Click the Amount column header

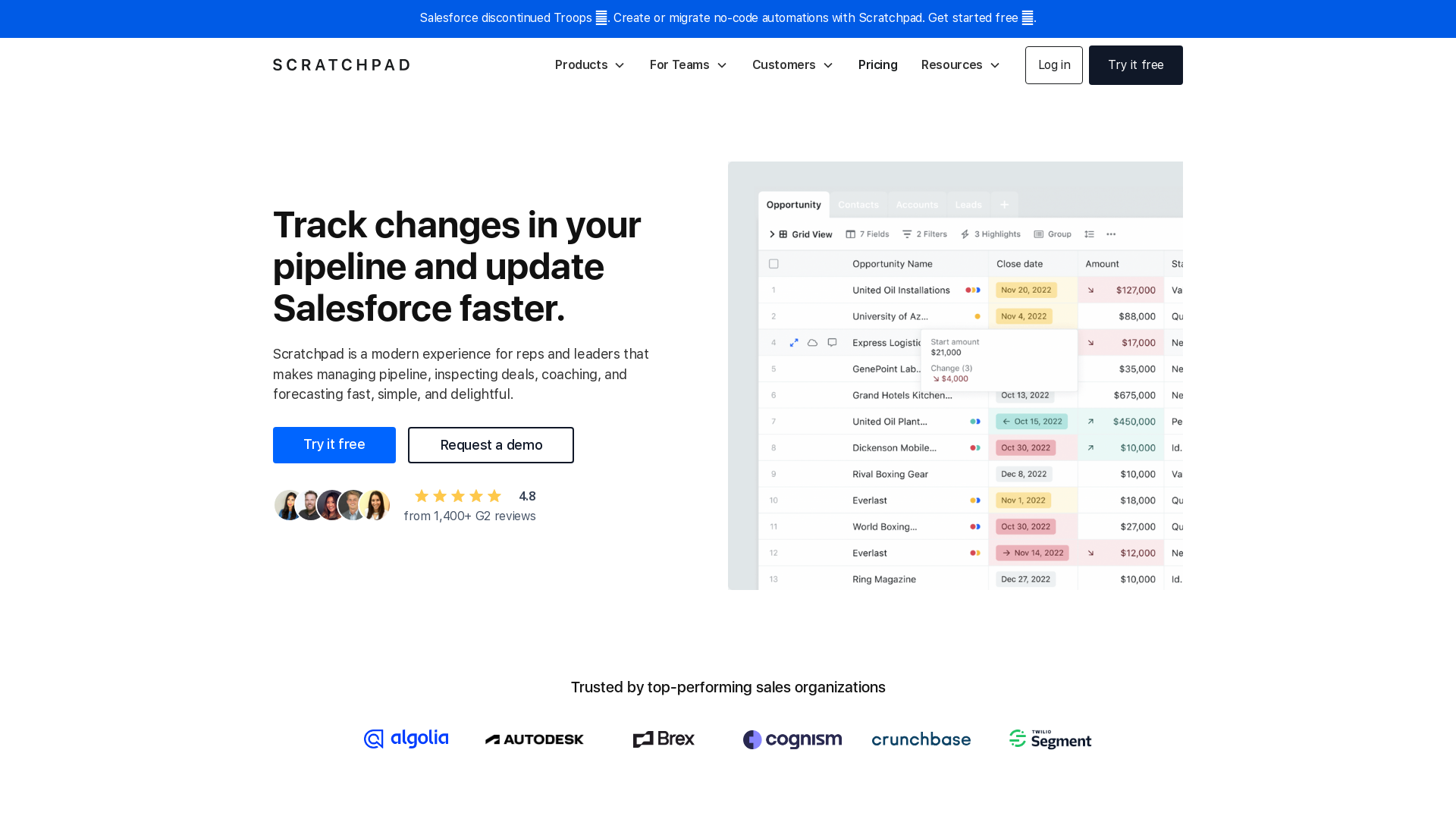pyautogui.click(x=1102, y=264)
